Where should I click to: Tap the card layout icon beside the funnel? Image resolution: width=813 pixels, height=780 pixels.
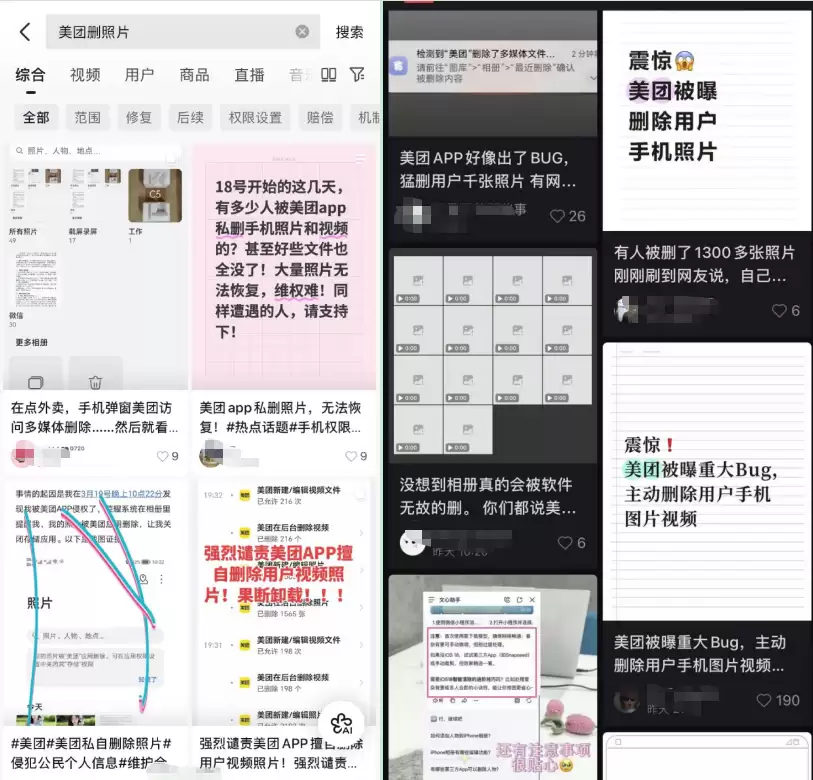tap(328, 74)
